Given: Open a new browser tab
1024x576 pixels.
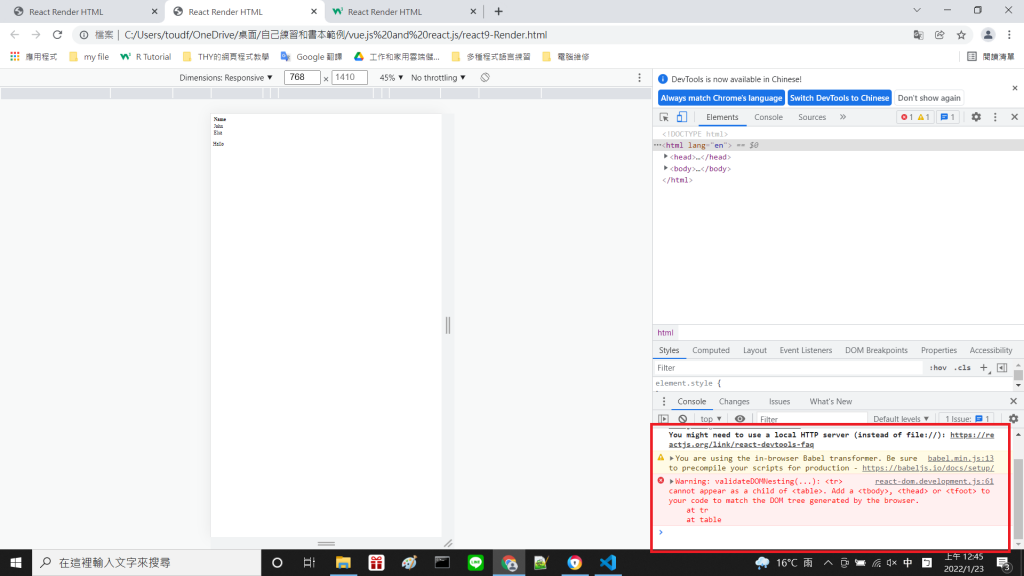Looking at the screenshot, I should click(x=498, y=11).
